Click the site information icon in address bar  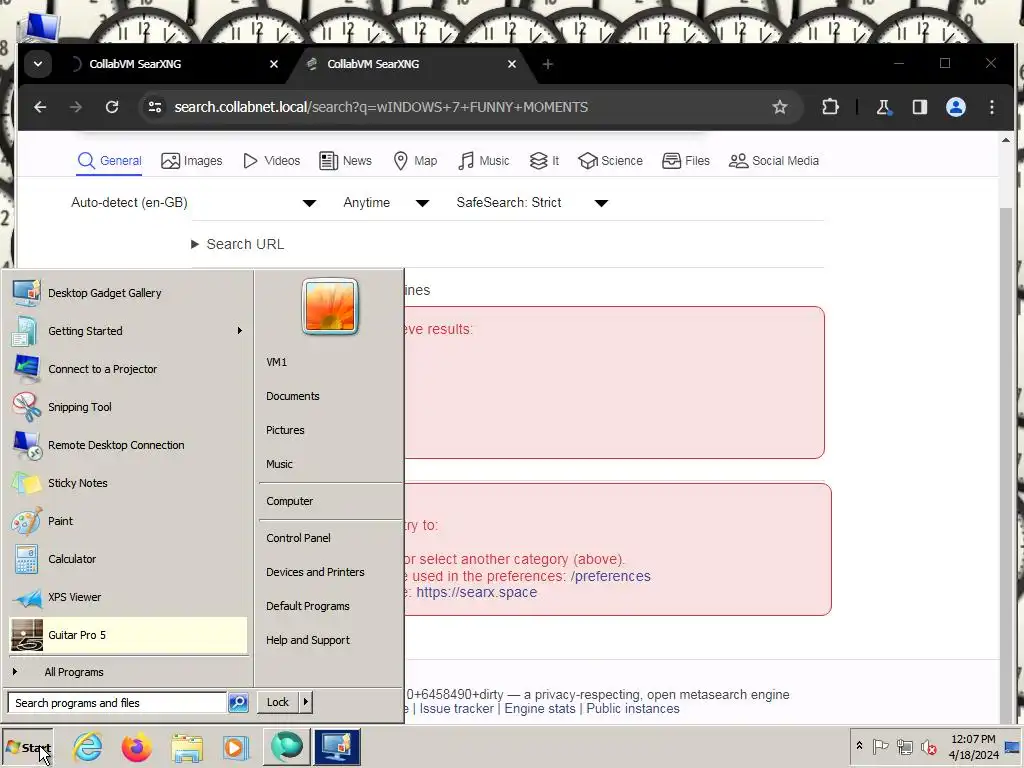[155, 107]
